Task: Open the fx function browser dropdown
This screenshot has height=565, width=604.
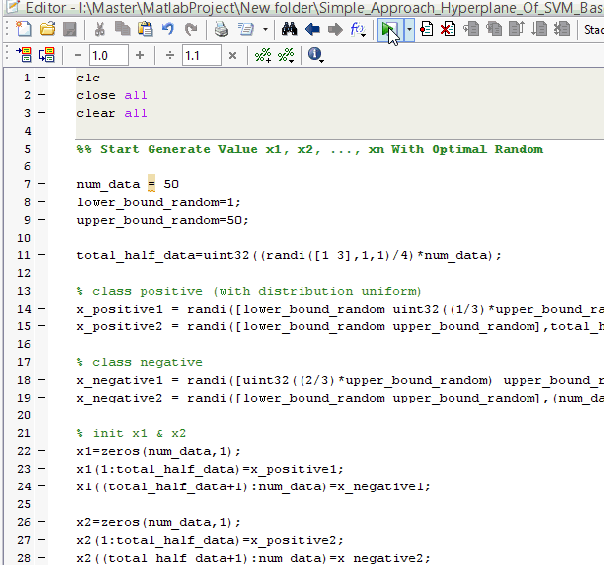Action: coord(359,30)
